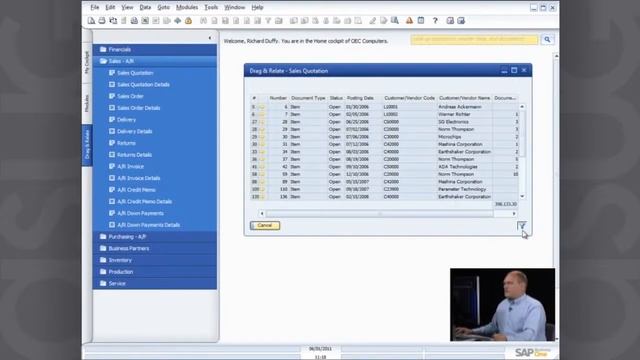Open the Modules menu
The image size is (640, 360).
coord(187,7)
